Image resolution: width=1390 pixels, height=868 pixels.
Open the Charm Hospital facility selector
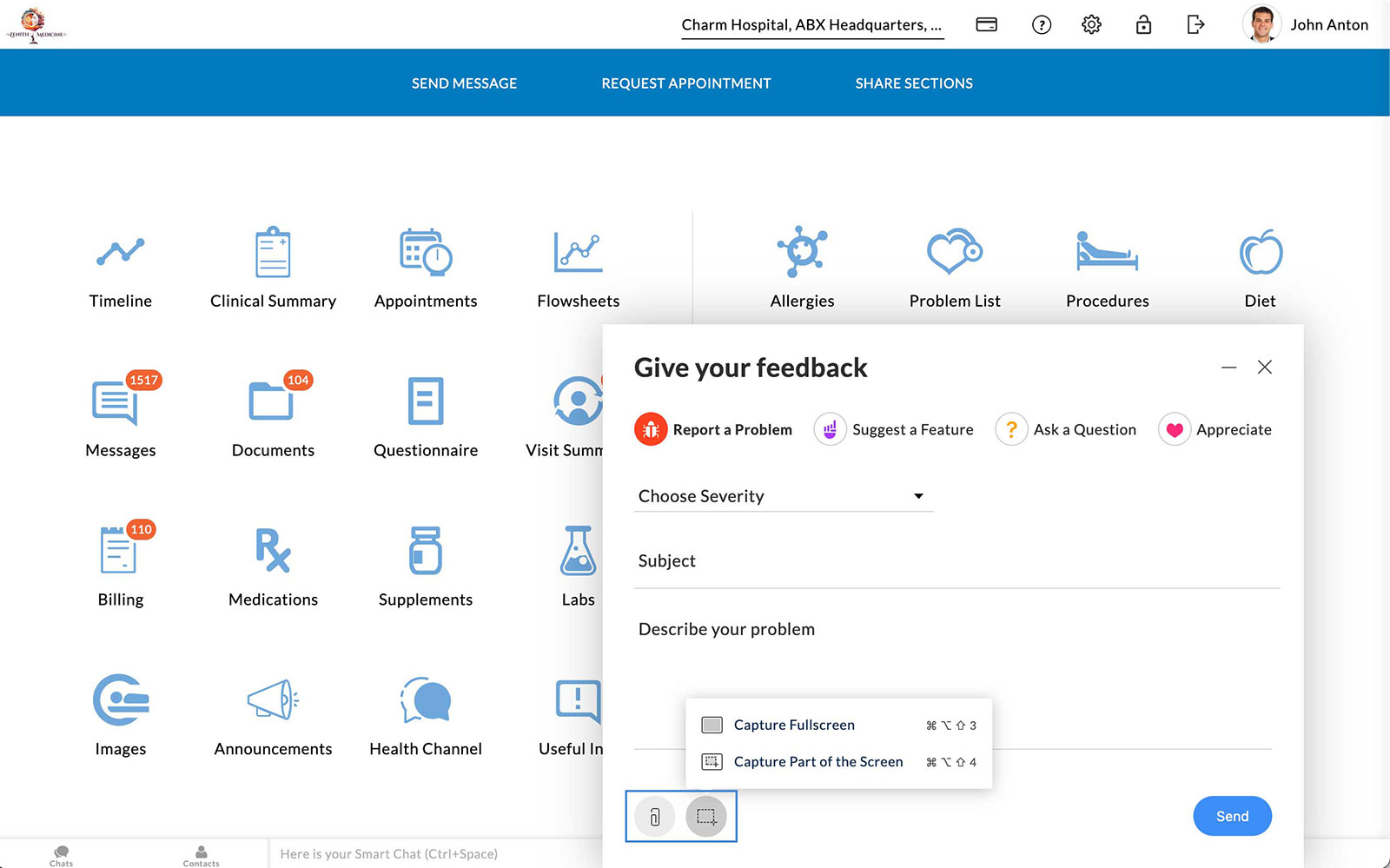[x=811, y=25]
